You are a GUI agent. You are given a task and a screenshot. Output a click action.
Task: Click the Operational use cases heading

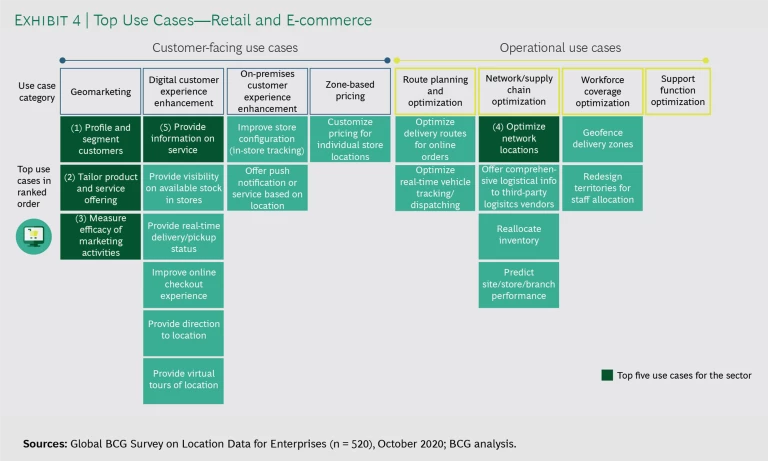tap(560, 47)
